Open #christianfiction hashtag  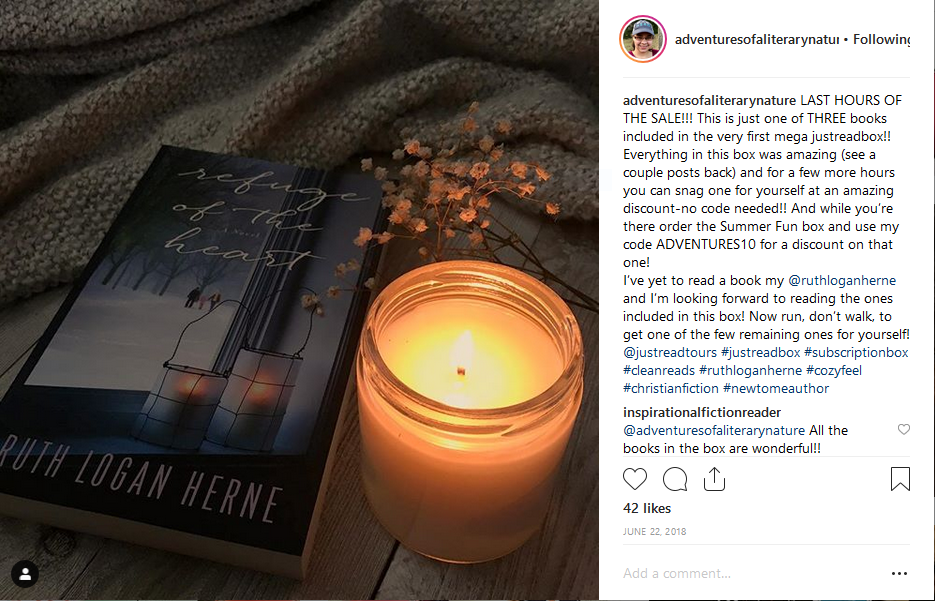[671, 388]
